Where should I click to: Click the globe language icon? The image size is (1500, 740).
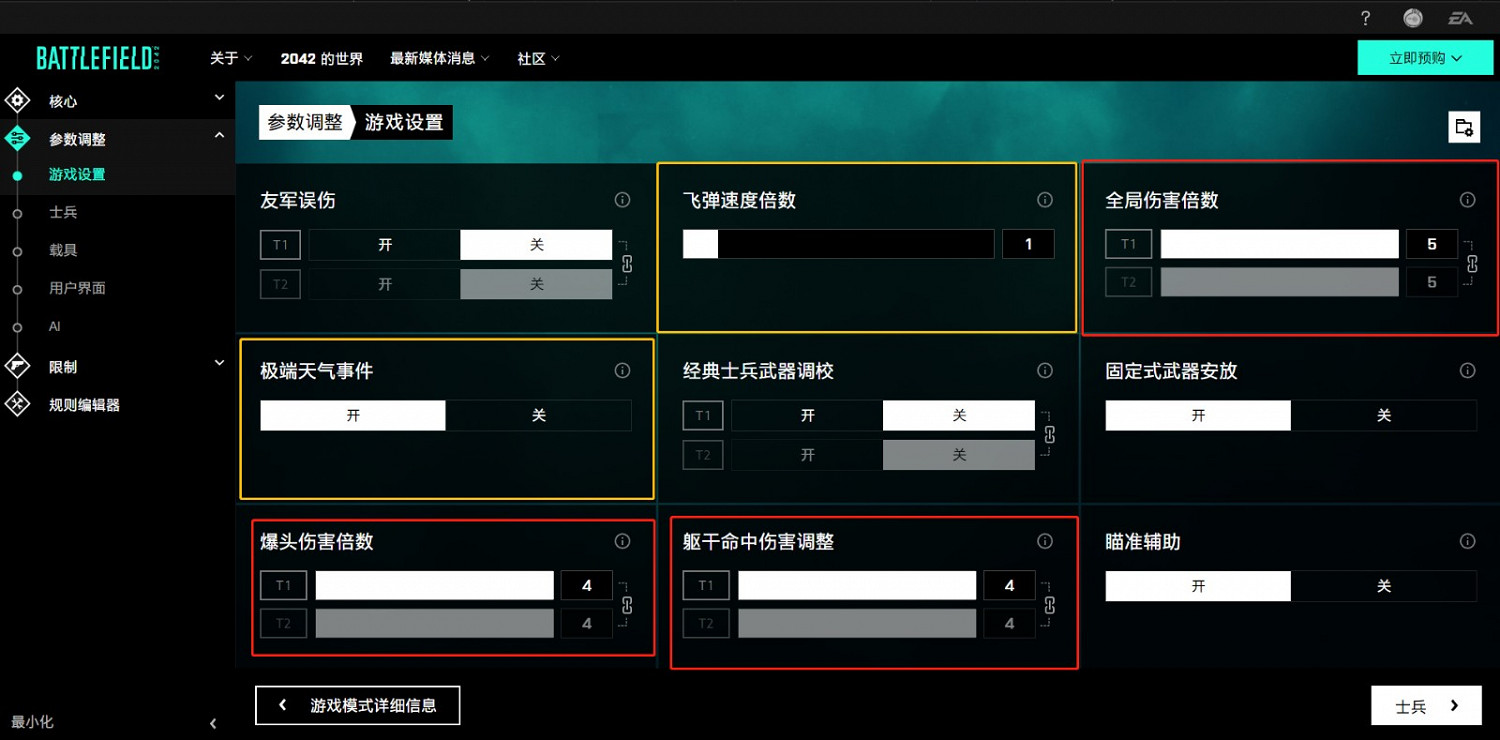[1412, 17]
